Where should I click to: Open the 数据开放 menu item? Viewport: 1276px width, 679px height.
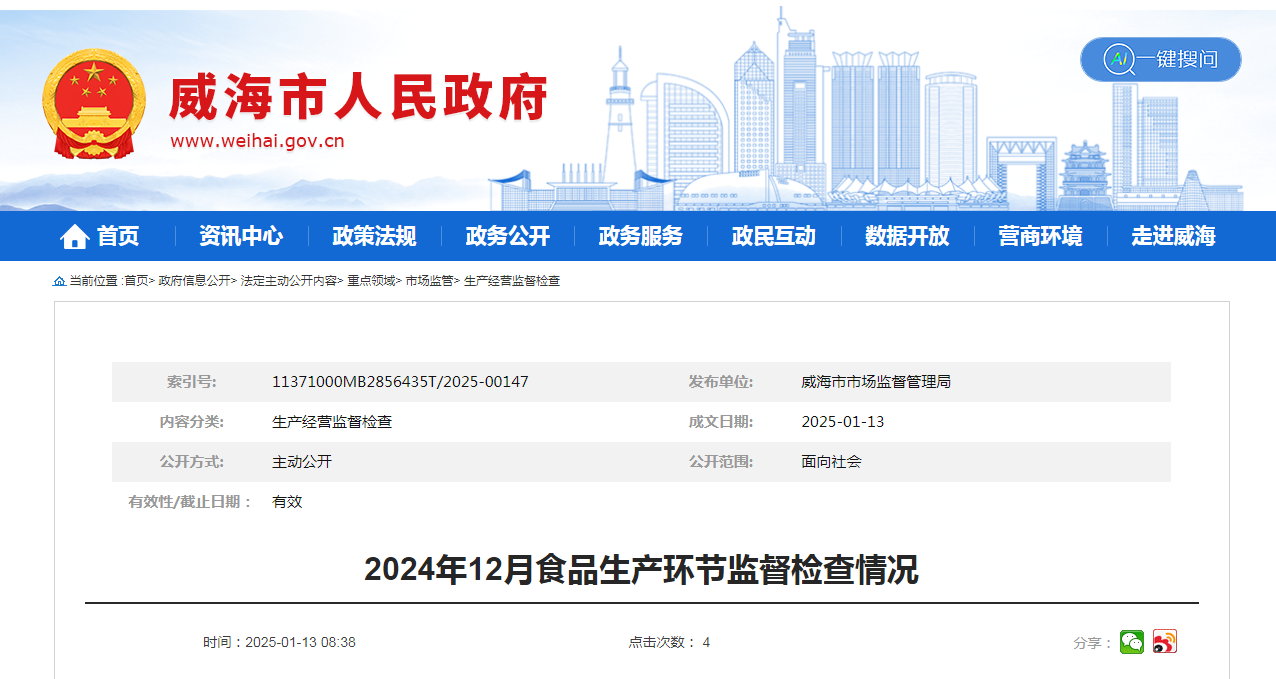pos(907,237)
